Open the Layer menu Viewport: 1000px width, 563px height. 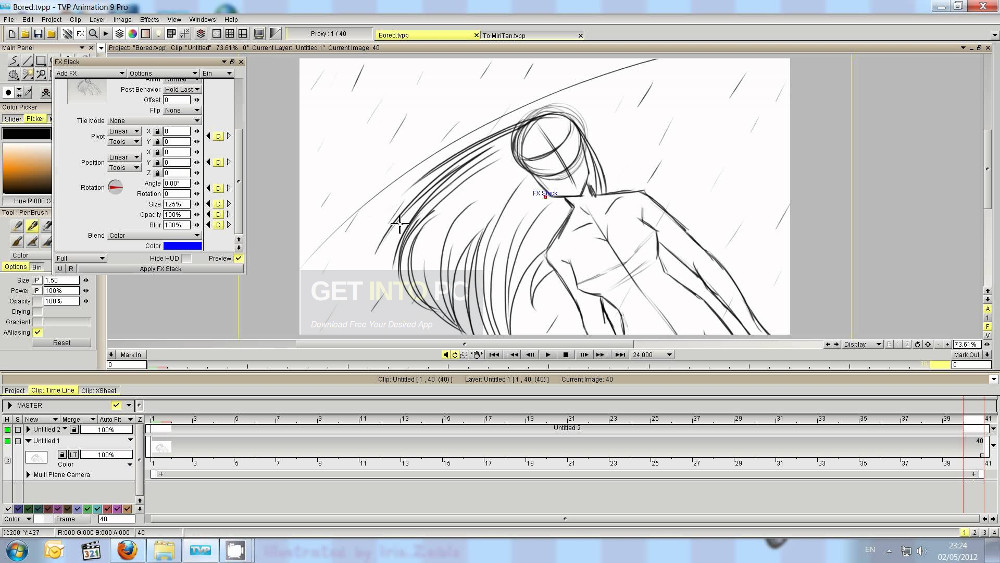(x=96, y=19)
